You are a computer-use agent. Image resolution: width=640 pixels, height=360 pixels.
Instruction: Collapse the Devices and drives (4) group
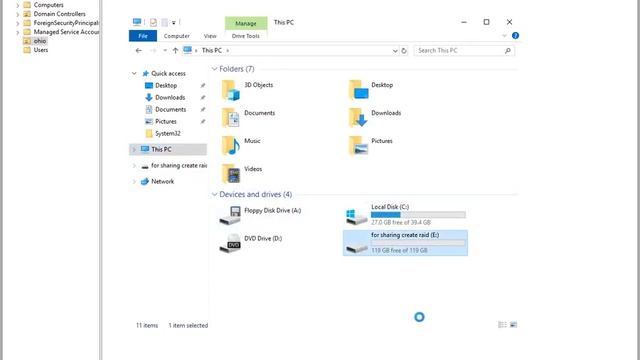click(x=214, y=194)
